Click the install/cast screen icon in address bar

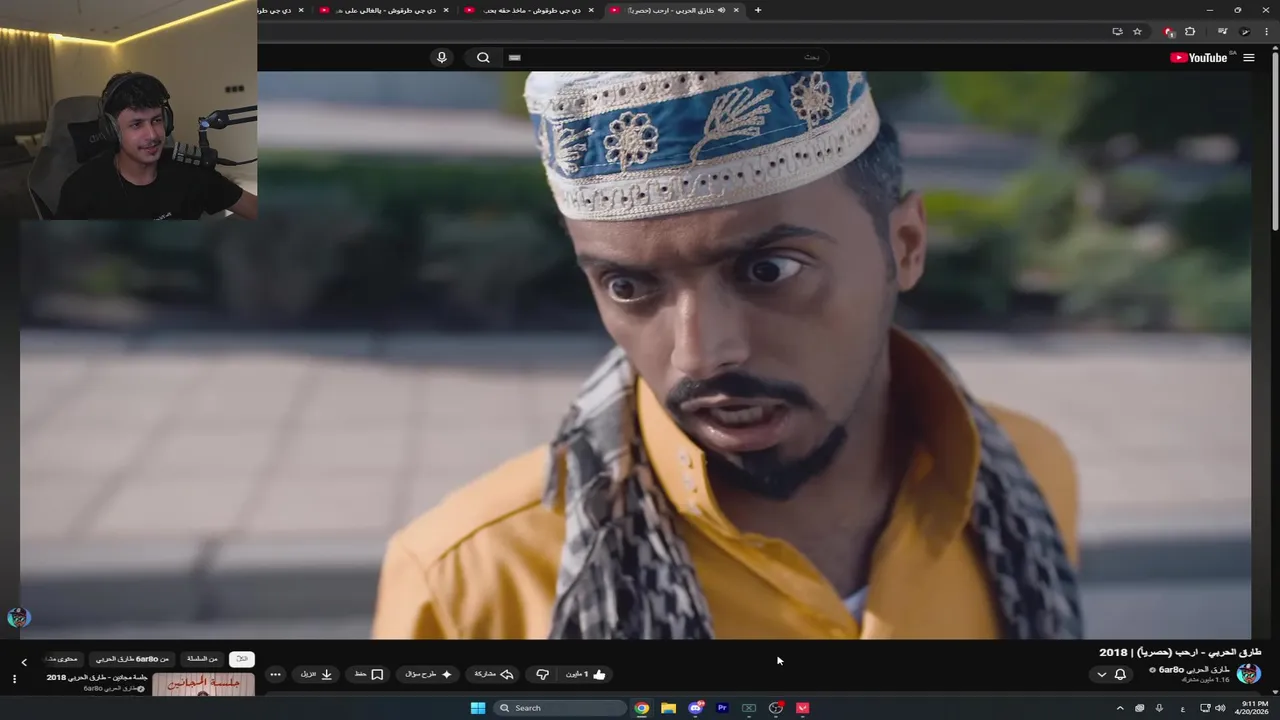(1117, 32)
